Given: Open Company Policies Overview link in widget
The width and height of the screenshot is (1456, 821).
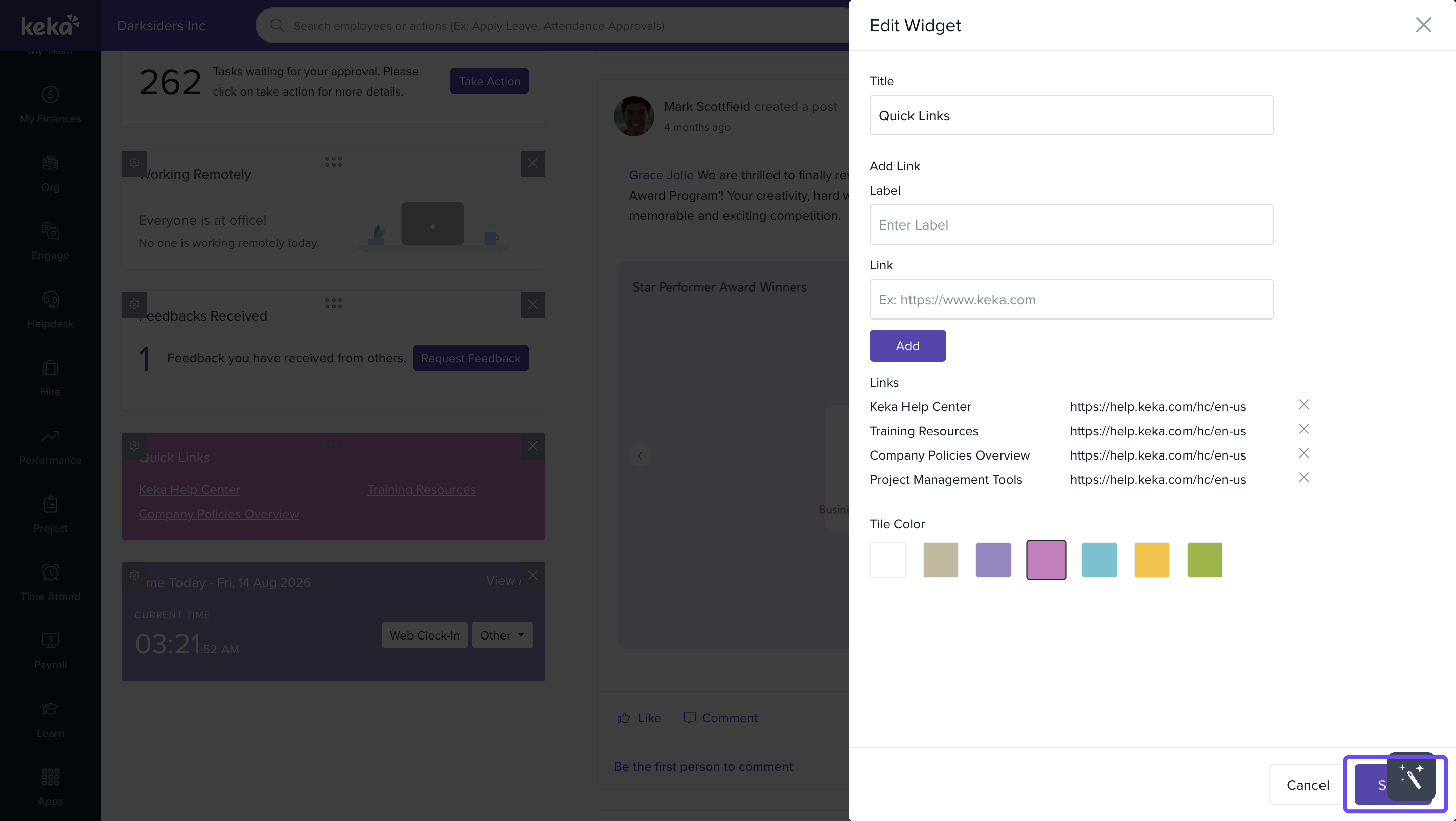Looking at the screenshot, I should click(219, 514).
